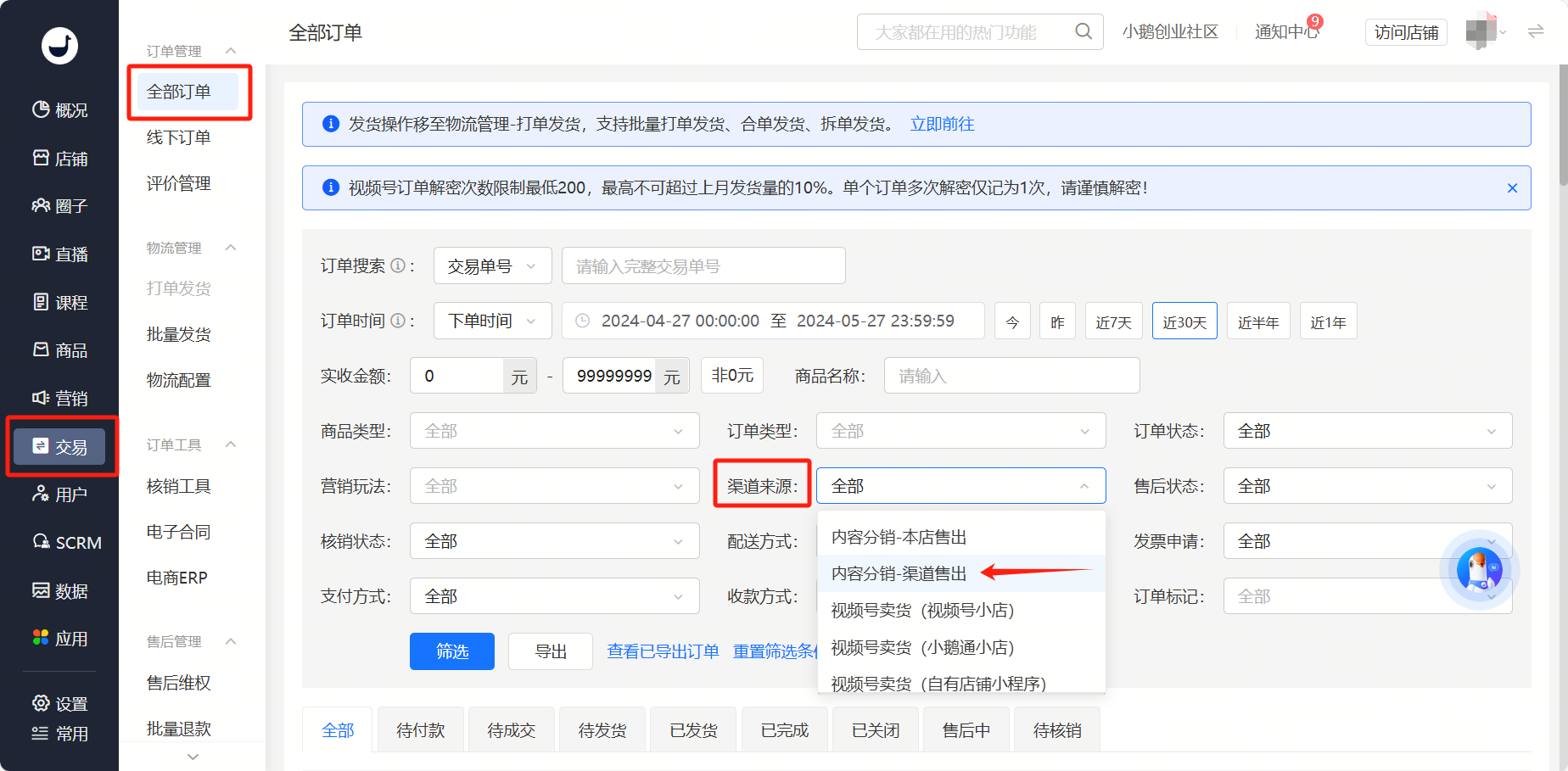This screenshot has width=1568, height=771.
Task: Open the 通知中心 notifications link
Action: coord(1286,32)
